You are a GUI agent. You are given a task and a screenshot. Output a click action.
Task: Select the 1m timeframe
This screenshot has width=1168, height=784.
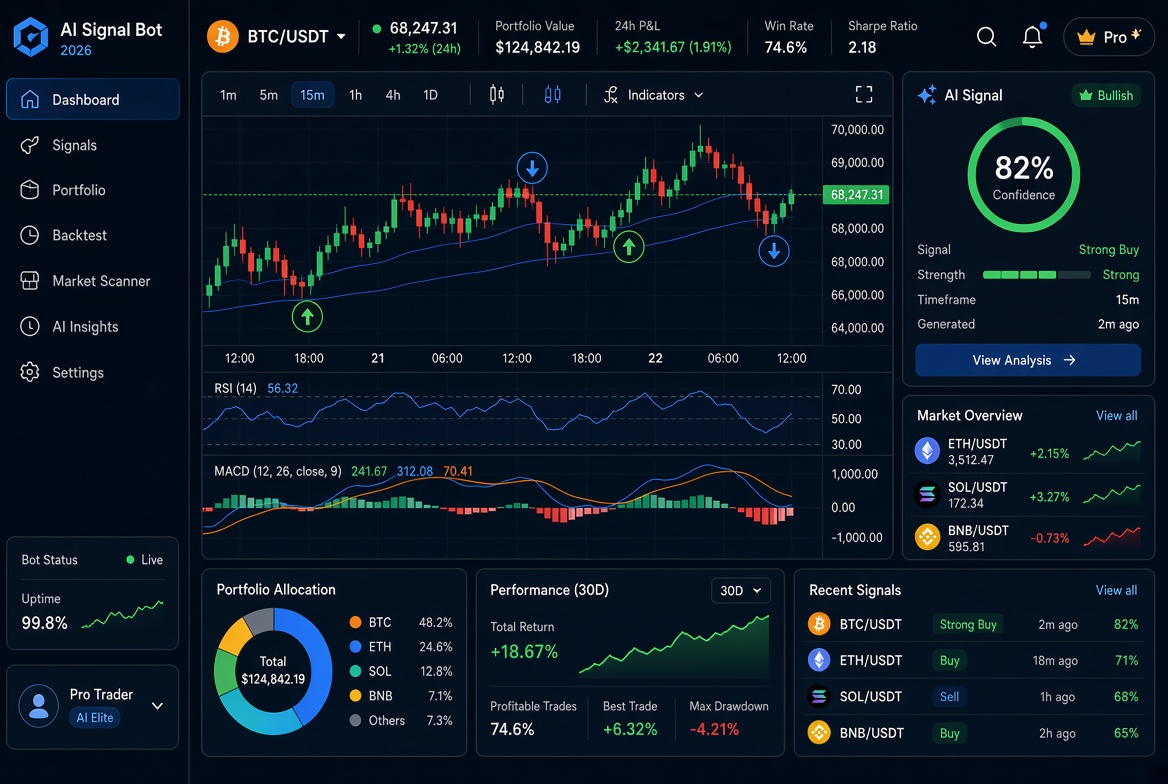click(x=228, y=95)
